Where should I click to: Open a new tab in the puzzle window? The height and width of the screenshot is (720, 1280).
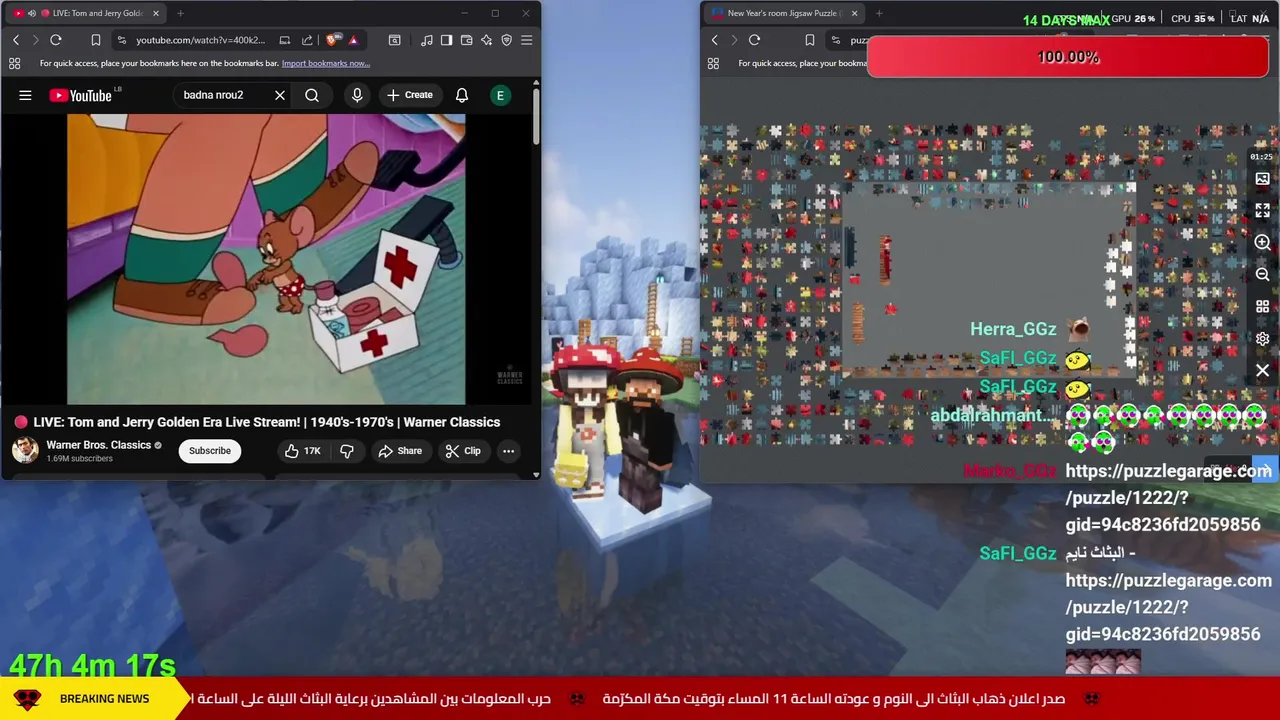(879, 13)
